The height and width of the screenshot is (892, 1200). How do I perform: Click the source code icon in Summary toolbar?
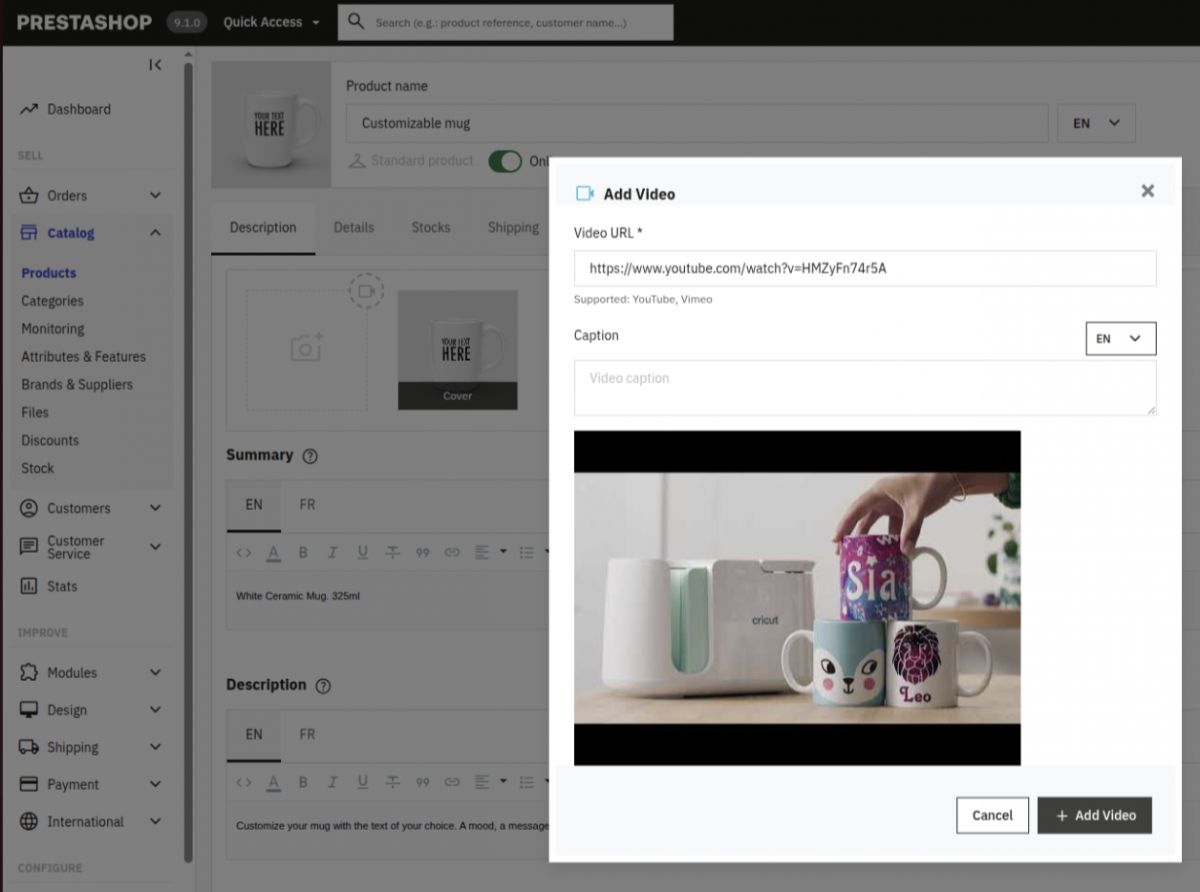(244, 552)
